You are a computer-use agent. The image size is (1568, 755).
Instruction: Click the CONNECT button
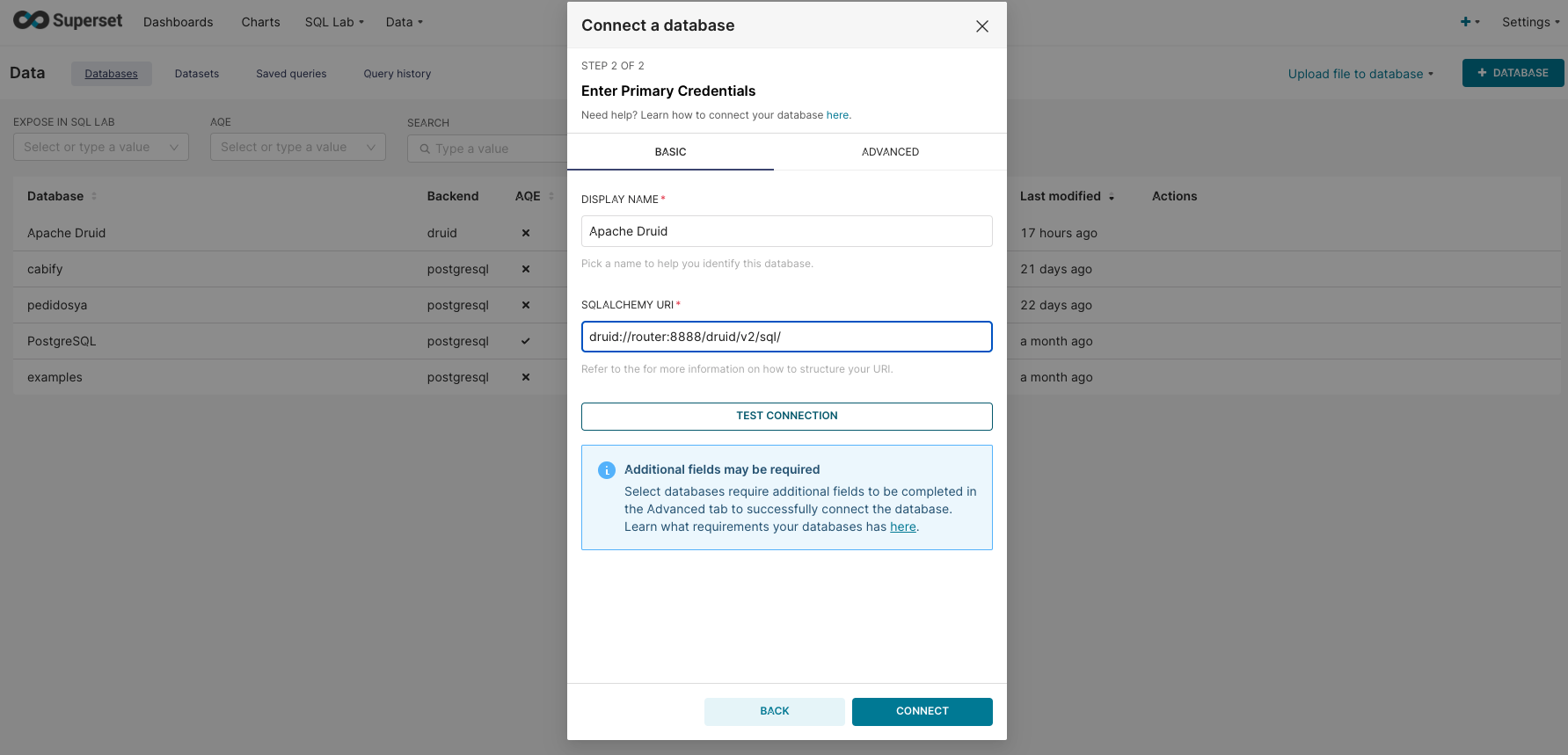(x=923, y=712)
